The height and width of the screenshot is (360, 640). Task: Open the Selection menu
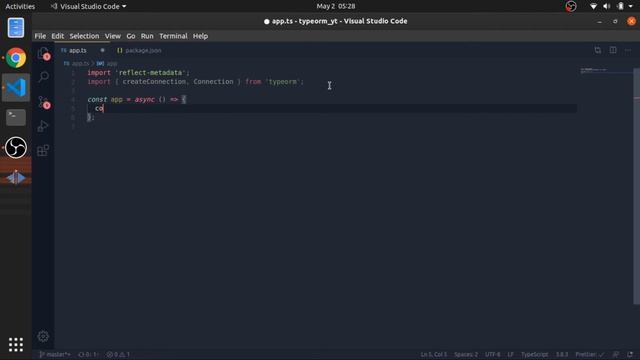[84, 36]
